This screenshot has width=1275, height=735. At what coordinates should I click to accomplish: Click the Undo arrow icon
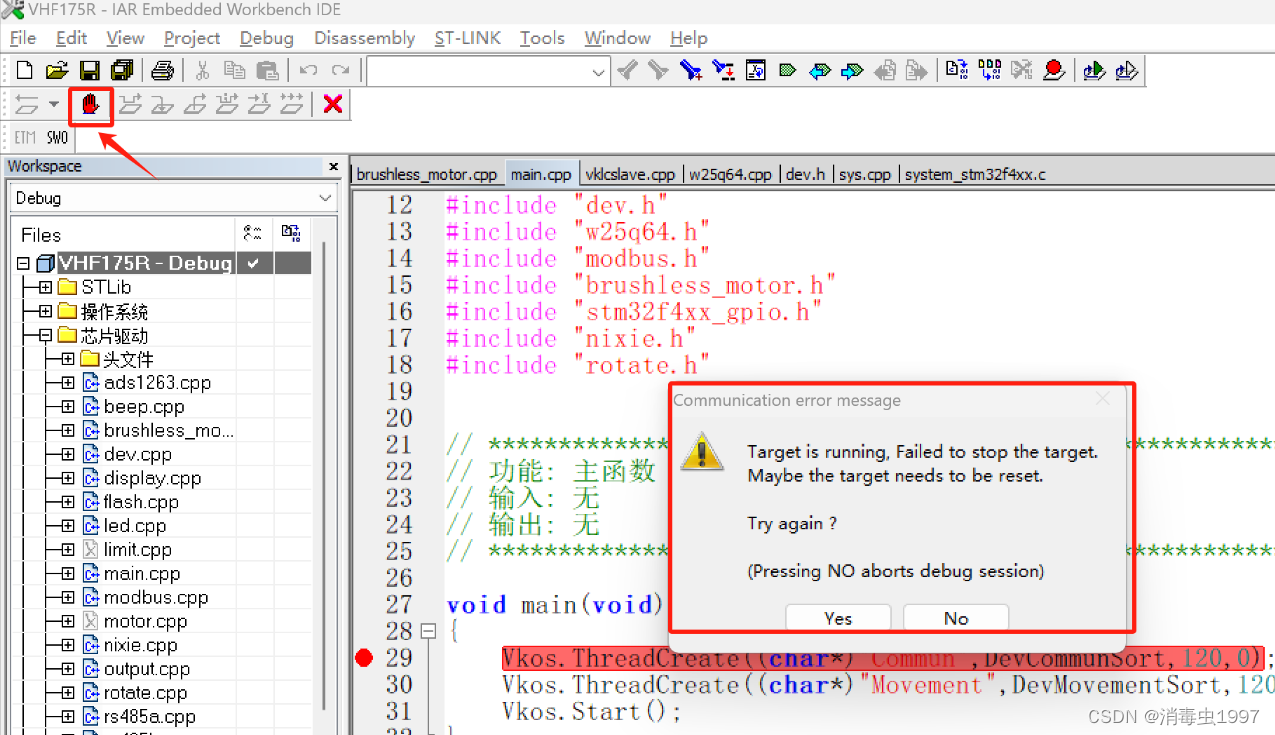[x=308, y=70]
